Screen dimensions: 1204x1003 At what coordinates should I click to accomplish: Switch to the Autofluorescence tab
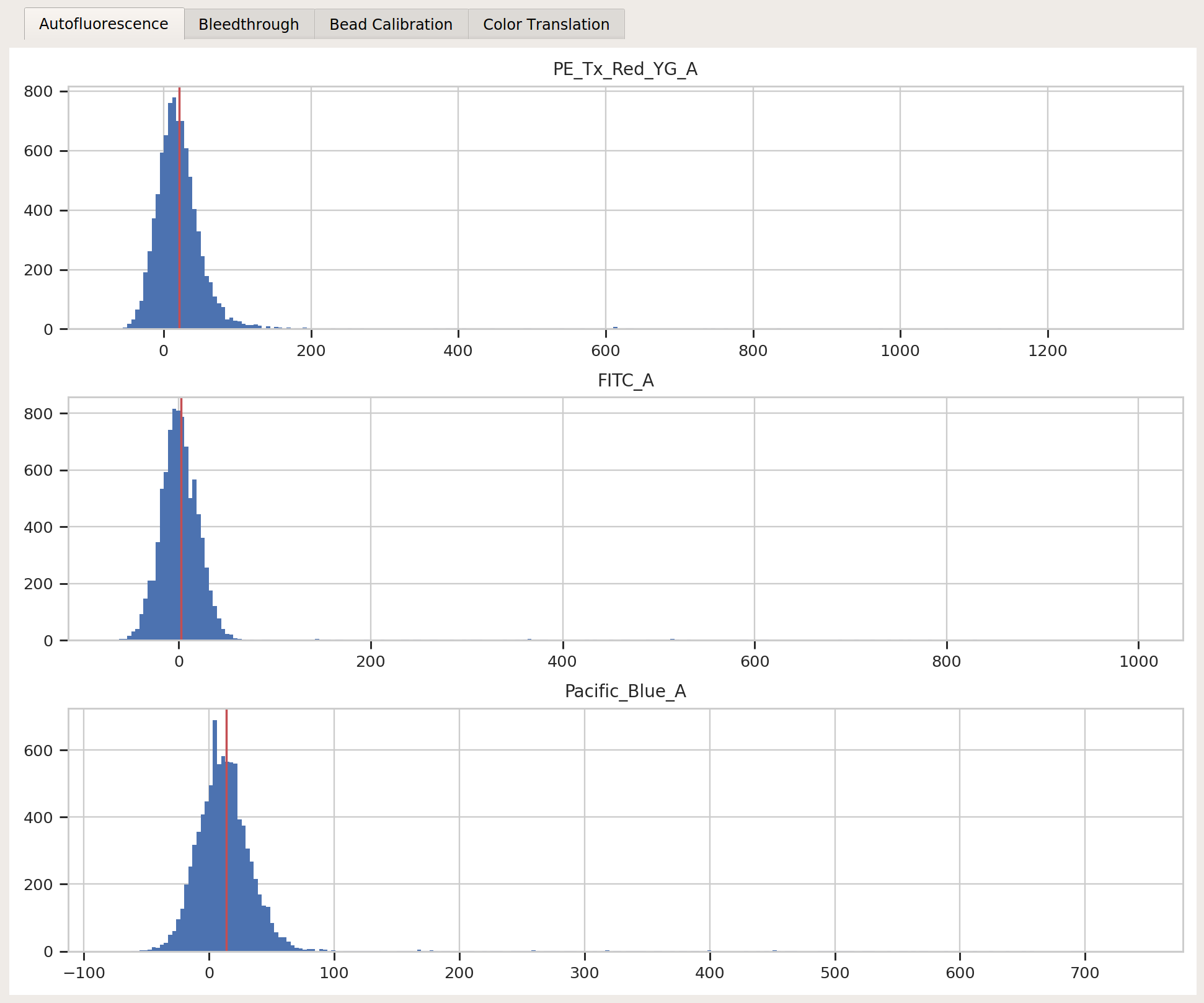104,24
